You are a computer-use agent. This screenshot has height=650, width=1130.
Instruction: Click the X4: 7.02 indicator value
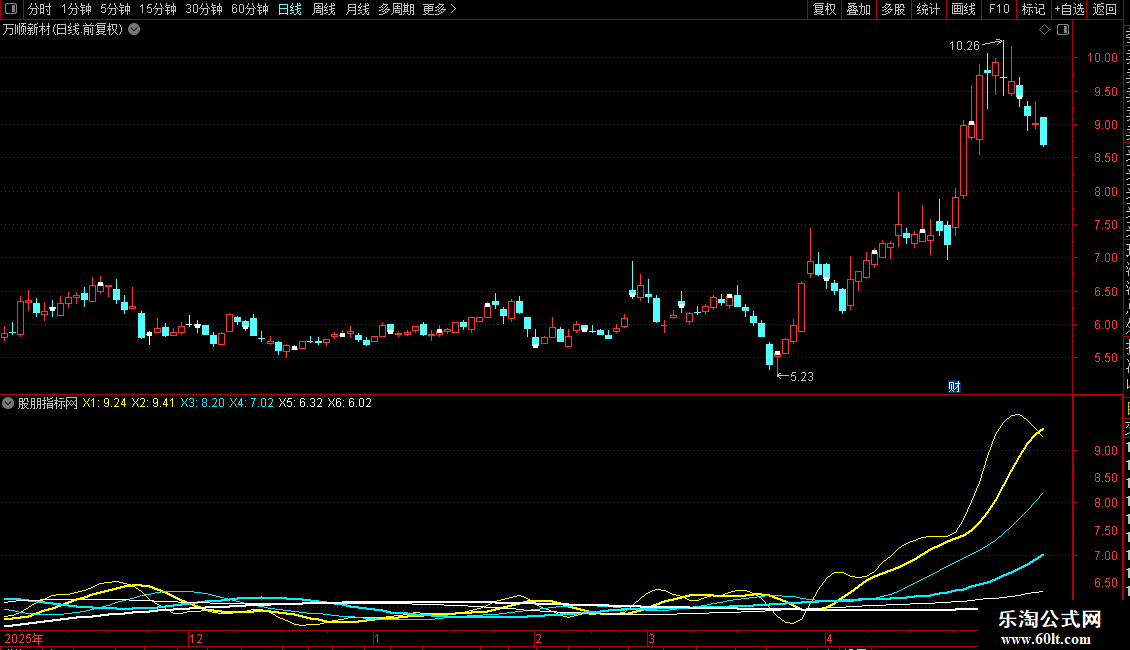[x=252, y=404]
